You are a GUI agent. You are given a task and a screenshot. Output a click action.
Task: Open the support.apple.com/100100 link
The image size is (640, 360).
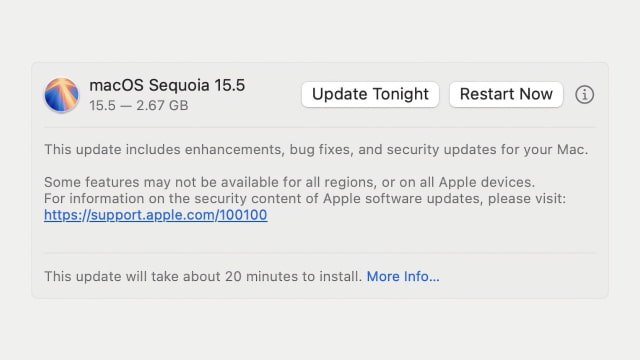[156, 215]
